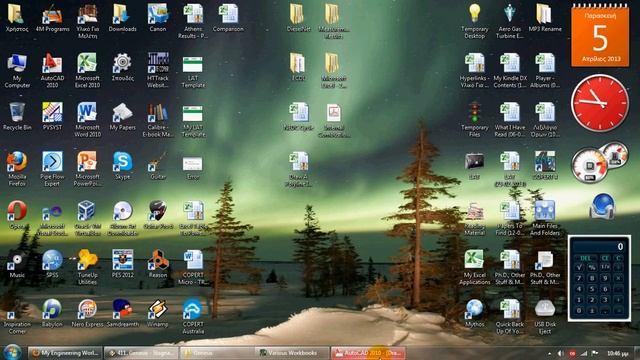The image size is (640, 360).
Task: Launch the PVSYST shortcut
Action: pyautogui.click(x=52, y=116)
